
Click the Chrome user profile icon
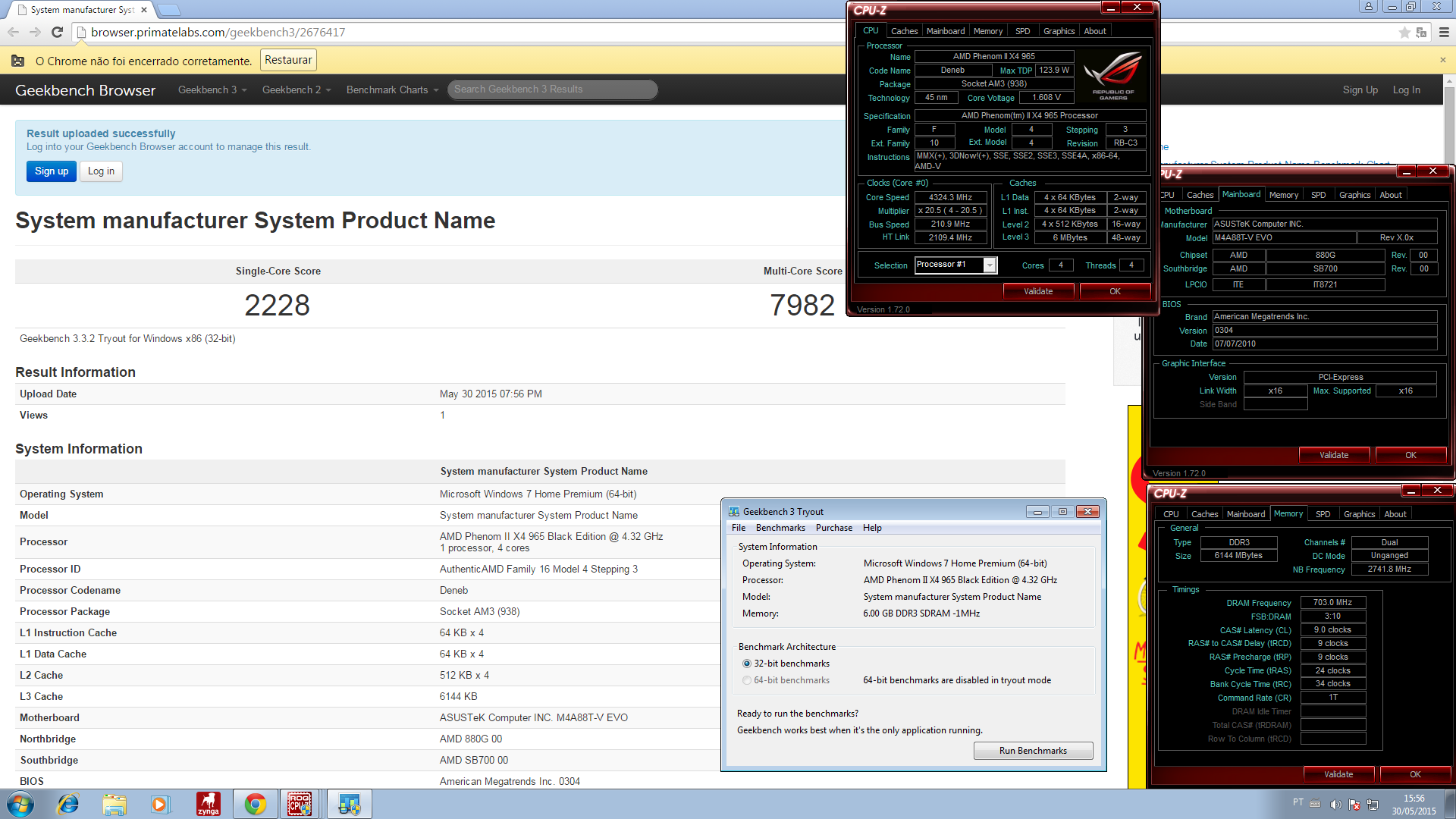[x=1368, y=7]
